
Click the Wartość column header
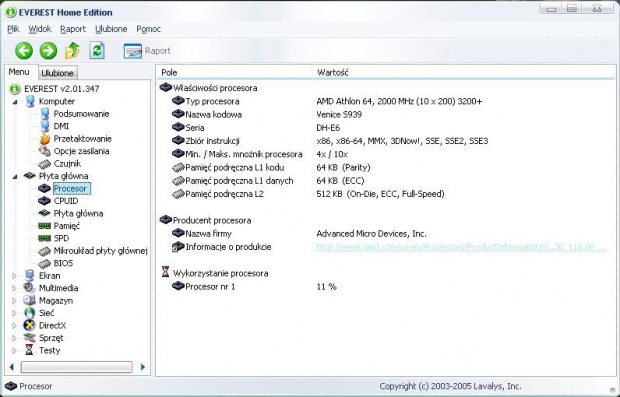(x=463, y=72)
